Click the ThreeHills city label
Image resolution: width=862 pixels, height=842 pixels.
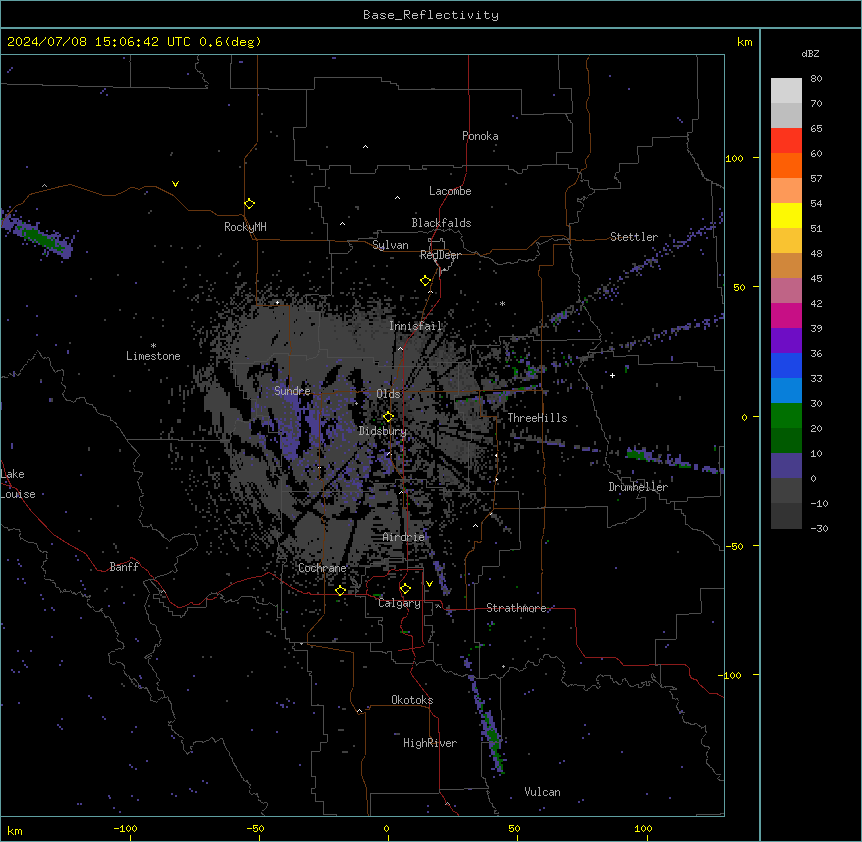pos(537,418)
